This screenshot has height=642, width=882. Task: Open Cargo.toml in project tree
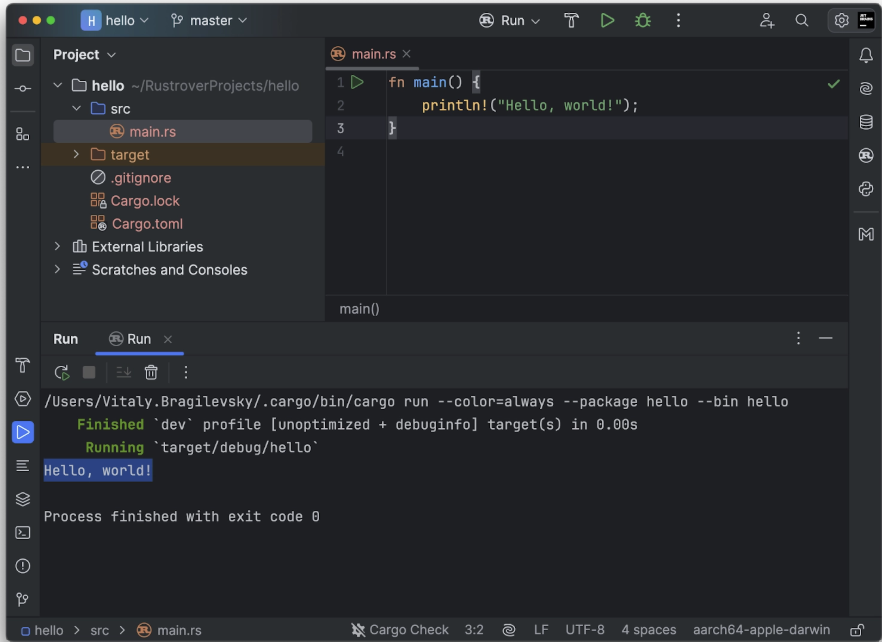click(147, 224)
